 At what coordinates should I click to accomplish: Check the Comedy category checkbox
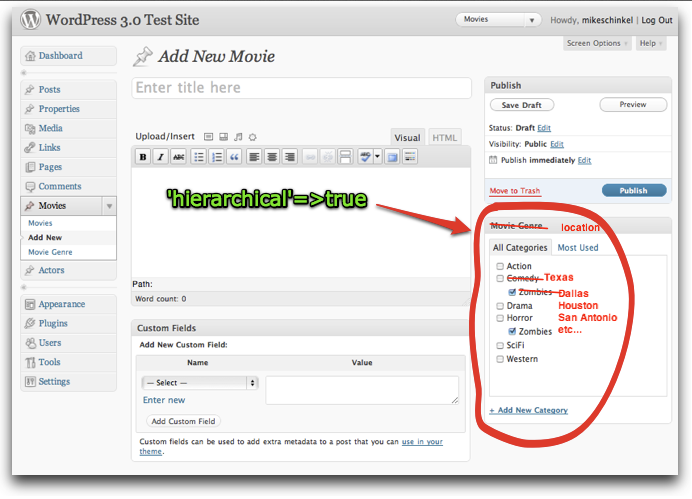tap(500, 279)
